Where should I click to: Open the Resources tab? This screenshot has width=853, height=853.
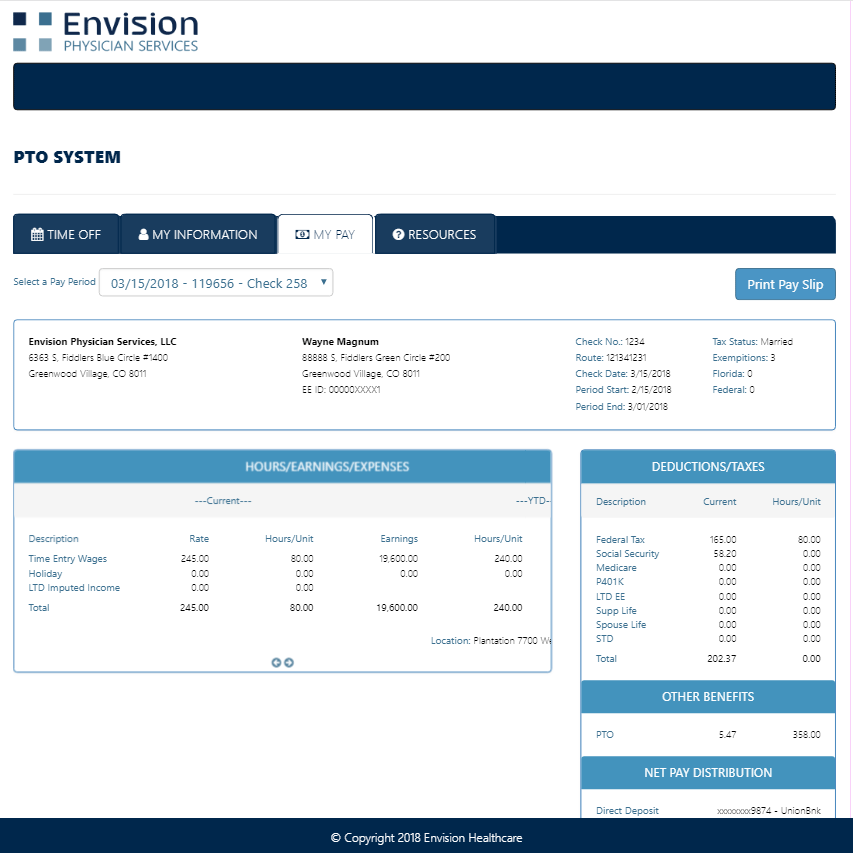[x=435, y=234]
